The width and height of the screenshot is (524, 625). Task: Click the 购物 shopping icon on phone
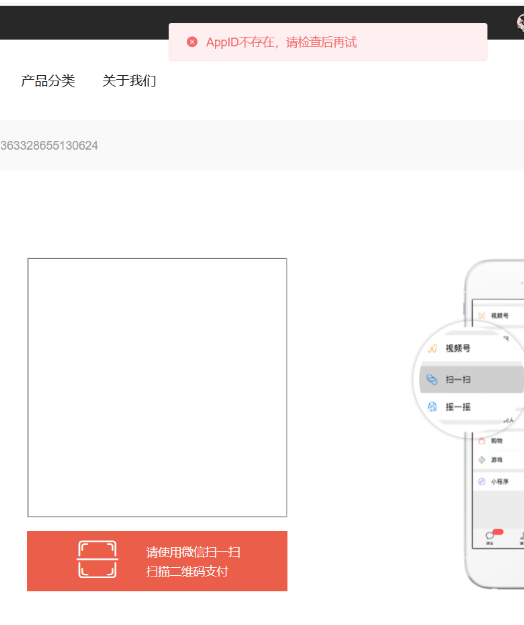pyautogui.click(x=482, y=441)
